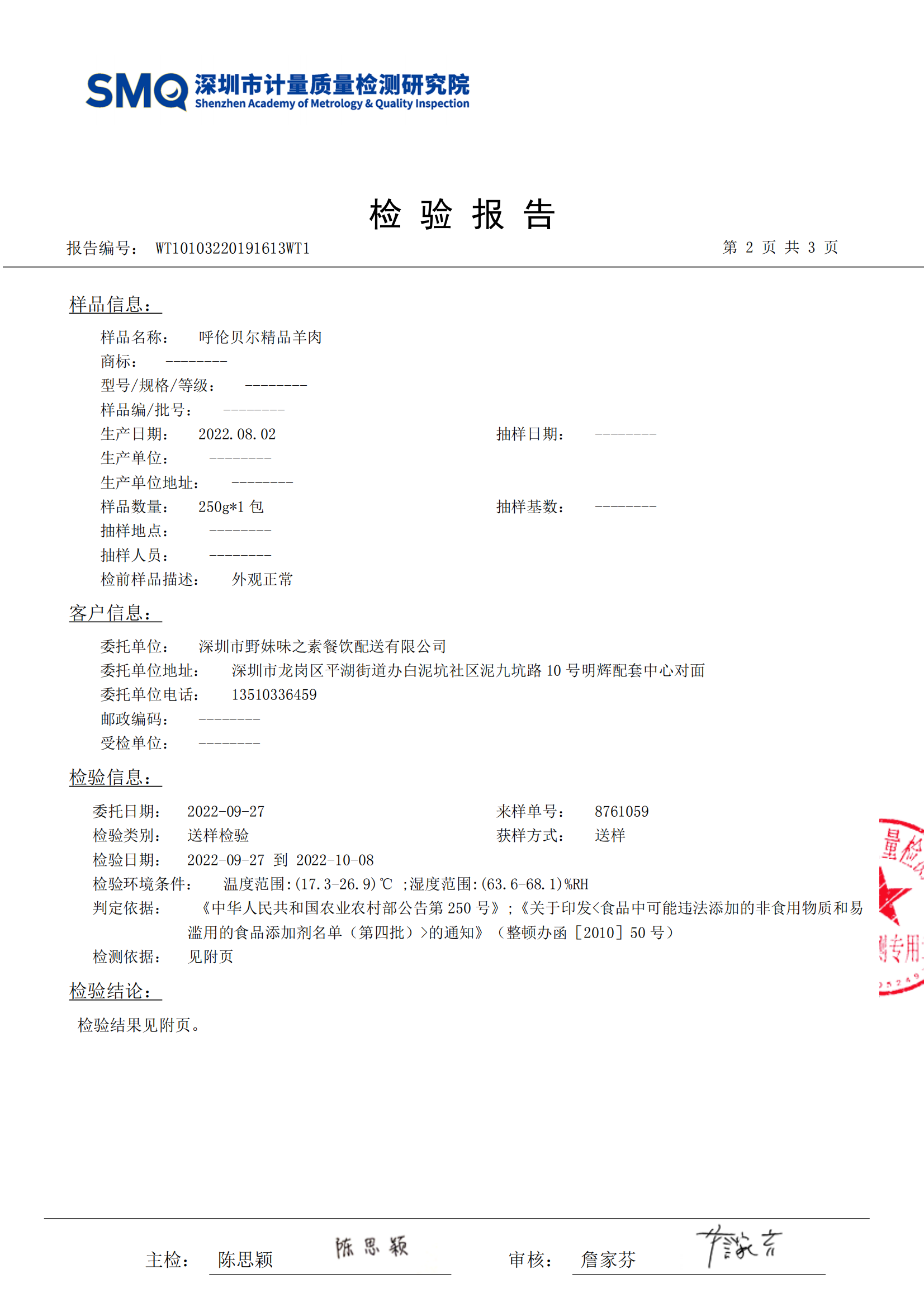Click the 抽样人员 label
The width and height of the screenshot is (924, 1307).
[135, 555]
